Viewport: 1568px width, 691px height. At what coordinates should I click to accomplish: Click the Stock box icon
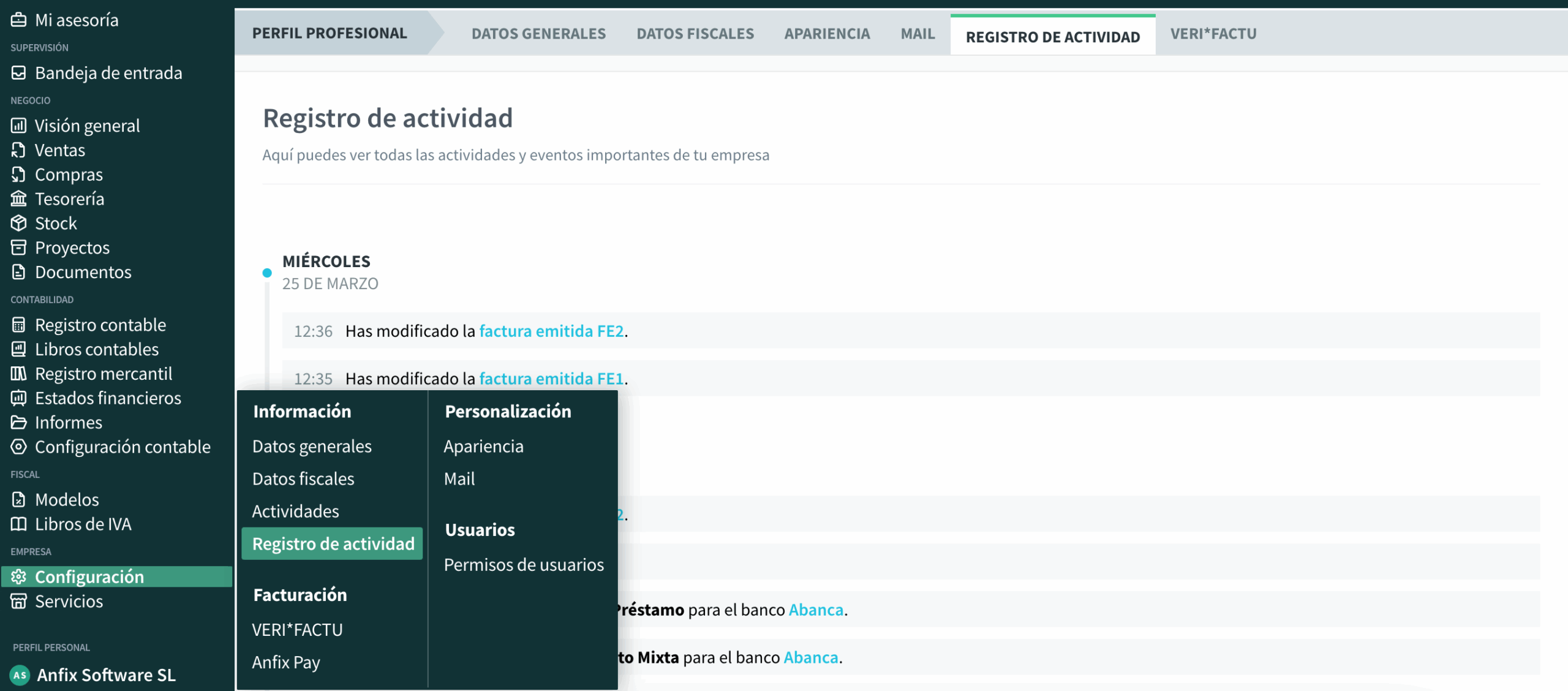[18, 223]
